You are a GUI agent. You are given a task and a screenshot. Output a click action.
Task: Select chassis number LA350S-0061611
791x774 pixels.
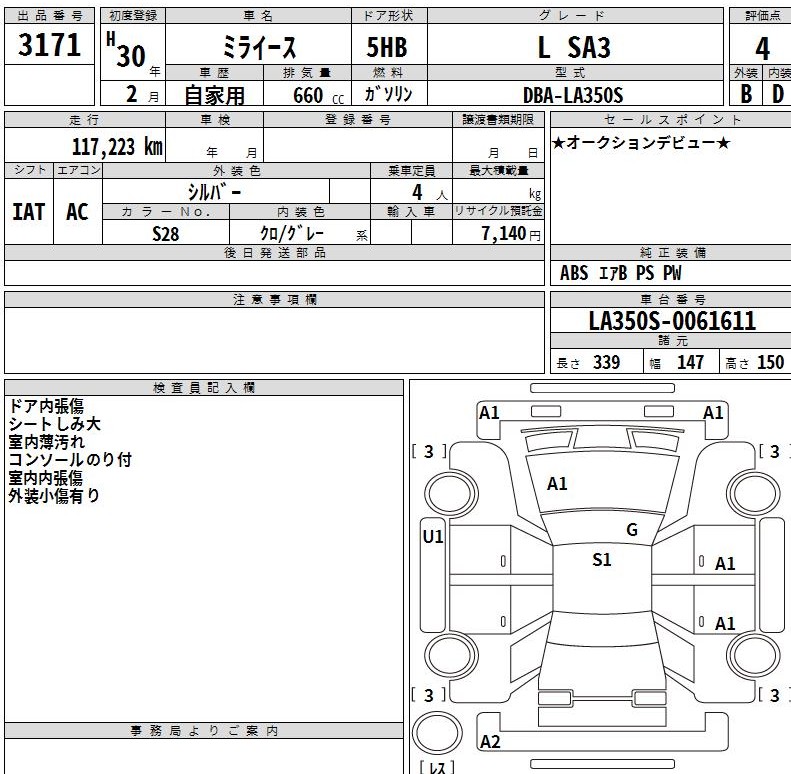pyautogui.click(x=672, y=321)
